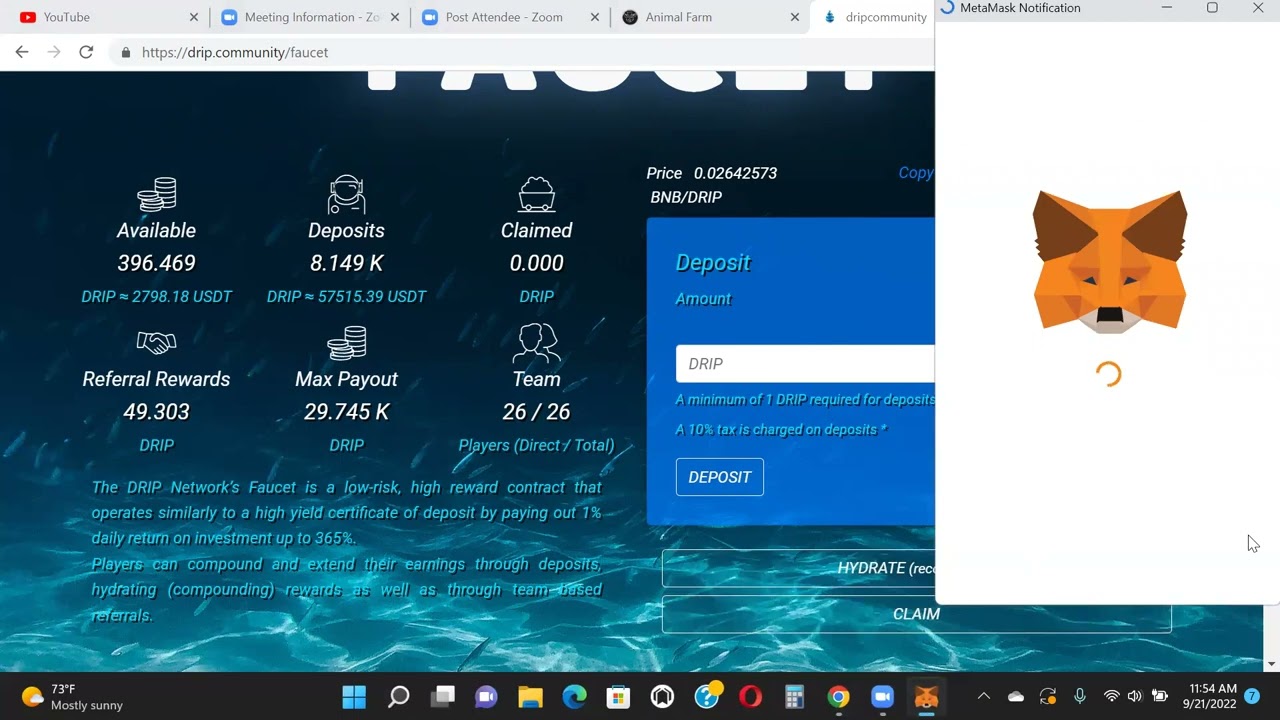Screen dimensions: 1280x720
Task: Open the weather widget showing 73°F
Action: [72, 696]
